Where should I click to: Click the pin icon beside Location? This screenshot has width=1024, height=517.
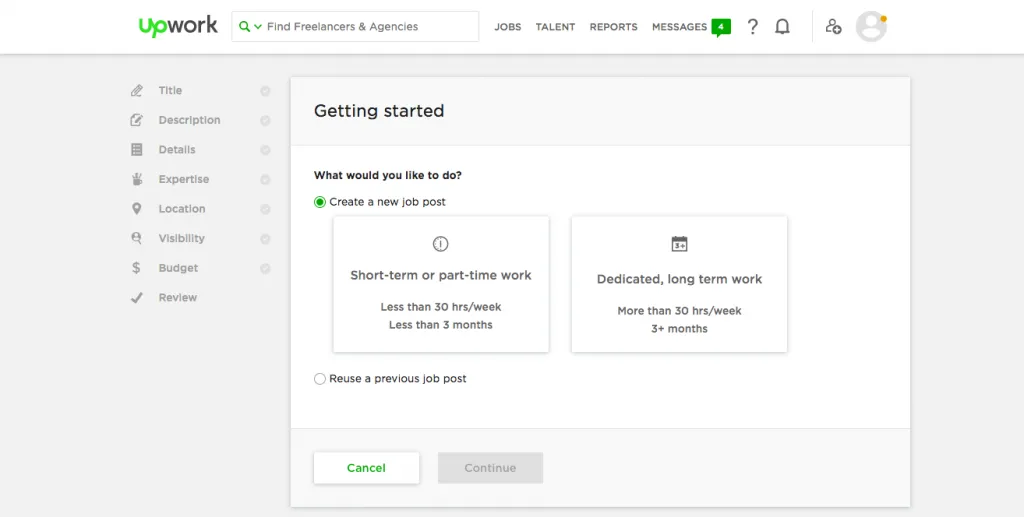[x=136, y=209]
